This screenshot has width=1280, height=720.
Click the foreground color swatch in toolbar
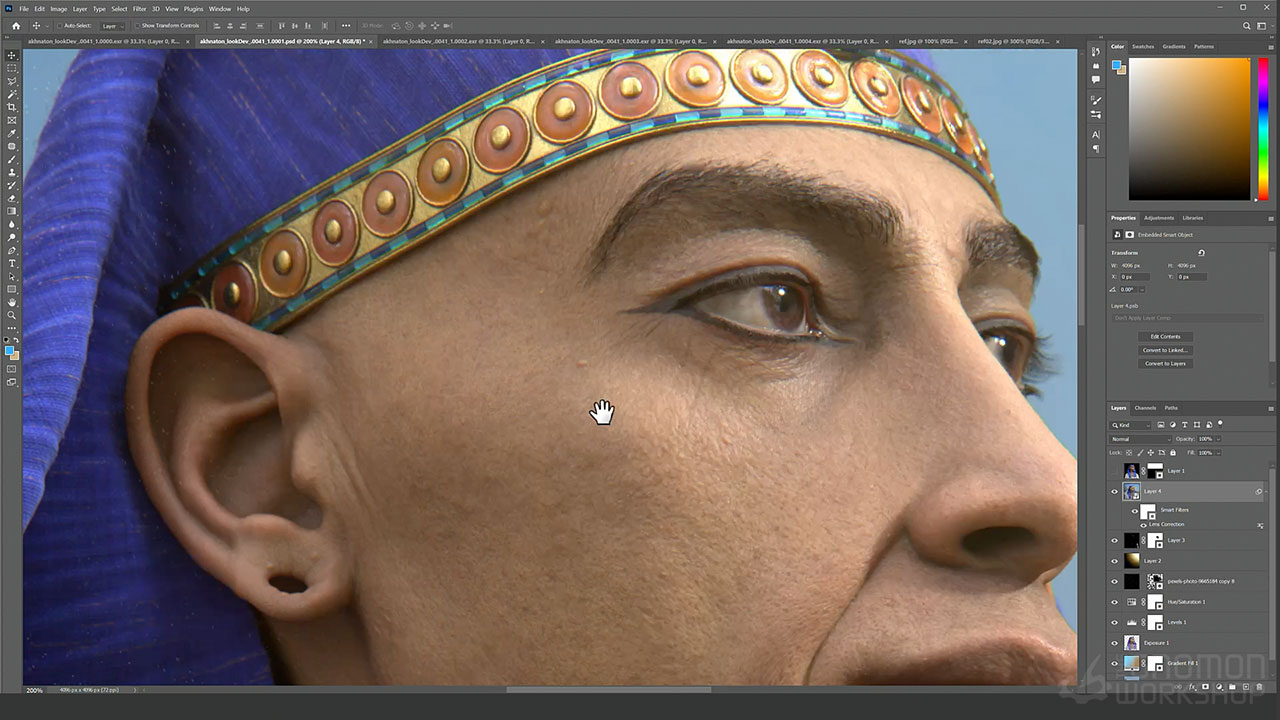click(10, 350)
